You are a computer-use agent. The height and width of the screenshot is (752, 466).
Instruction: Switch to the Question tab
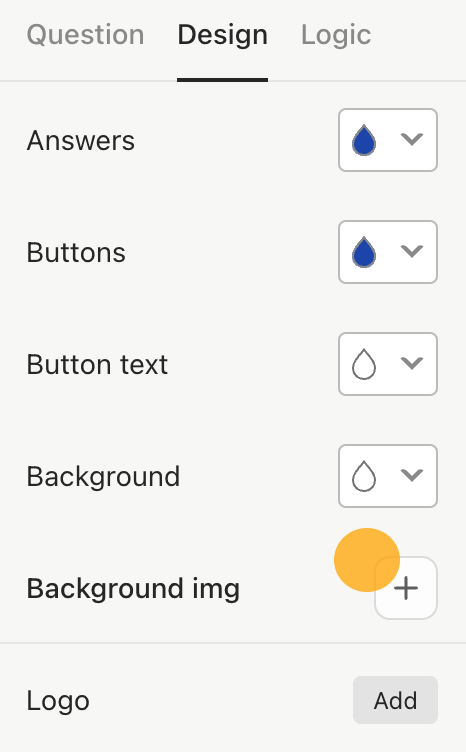pos(85,35)
